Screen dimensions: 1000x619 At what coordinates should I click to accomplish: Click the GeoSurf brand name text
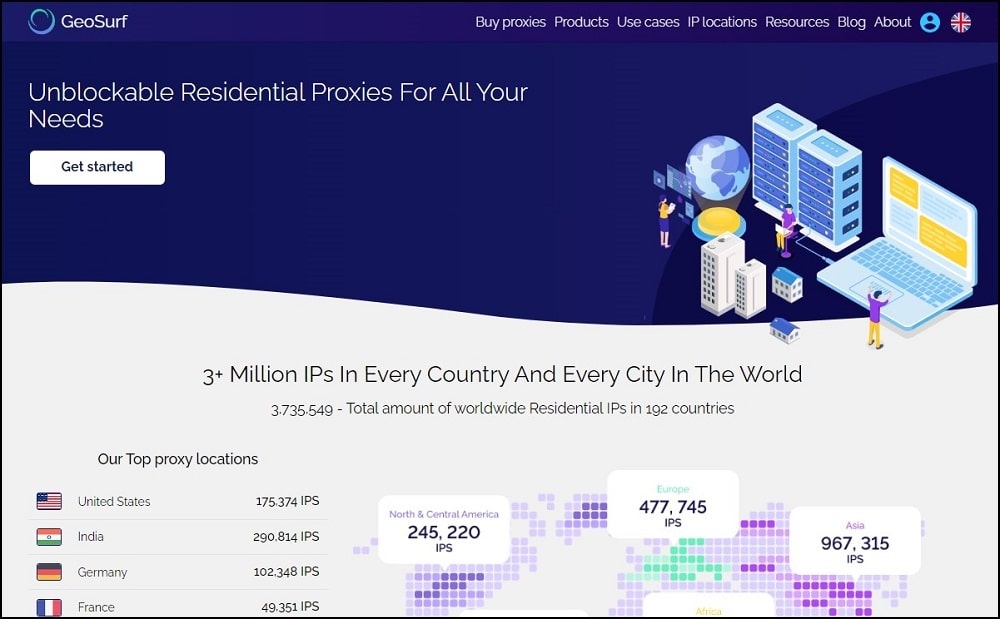click(x=94, y=22)
